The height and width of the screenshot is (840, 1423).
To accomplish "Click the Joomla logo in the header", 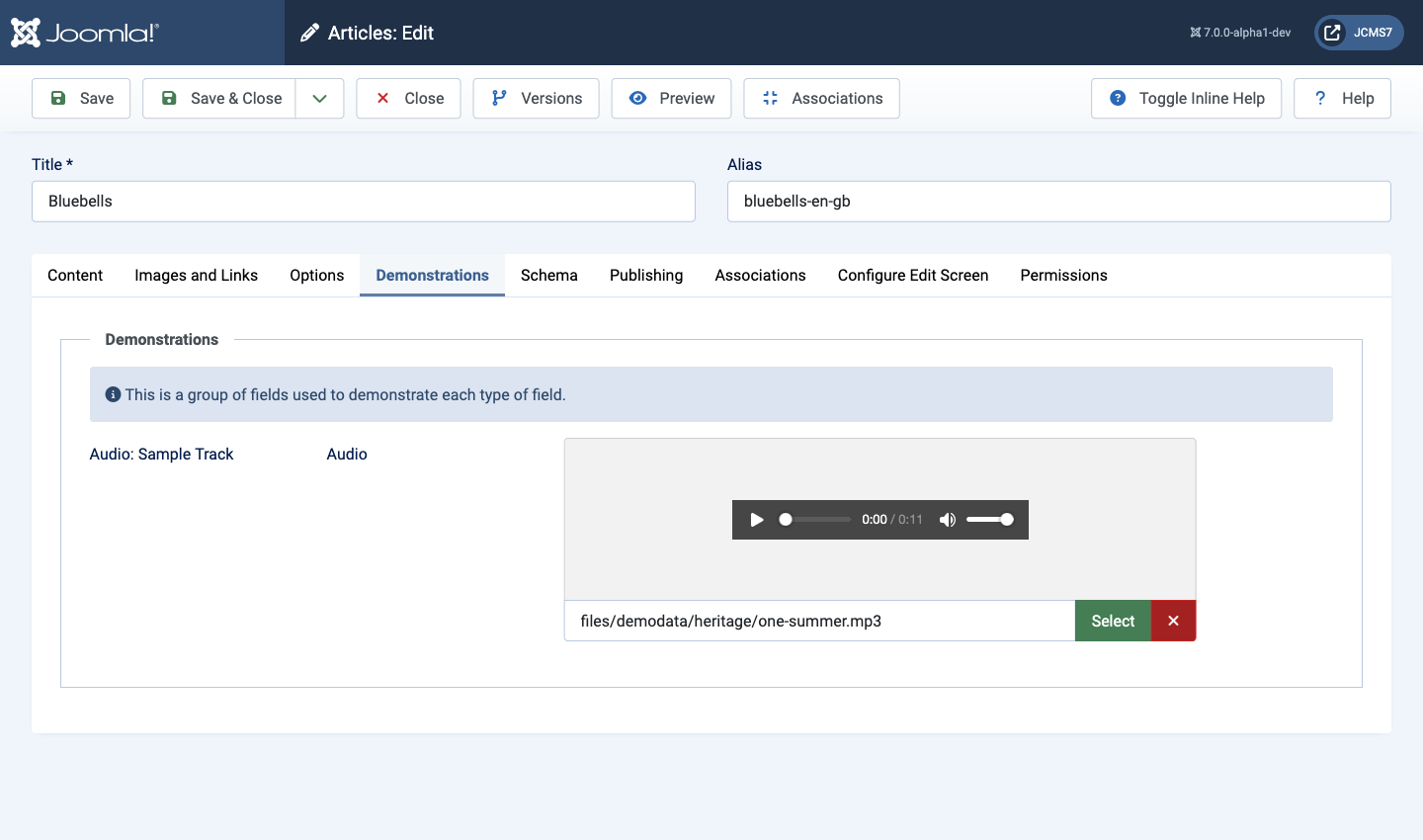I will tap(84, 33).
